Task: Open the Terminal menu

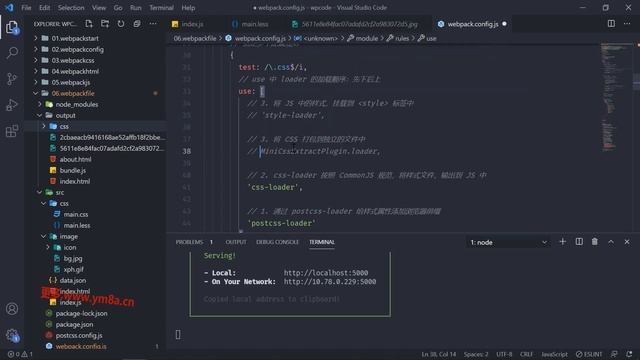Action: pyautogui.click(x=161, y=8)
